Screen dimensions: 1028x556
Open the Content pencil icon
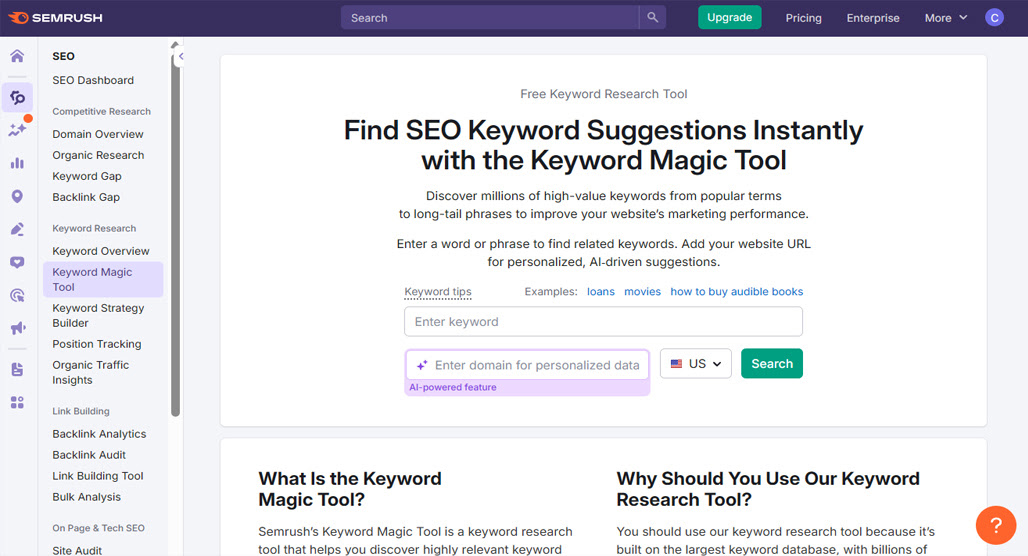pyautogui.click(x=18, y=229)
